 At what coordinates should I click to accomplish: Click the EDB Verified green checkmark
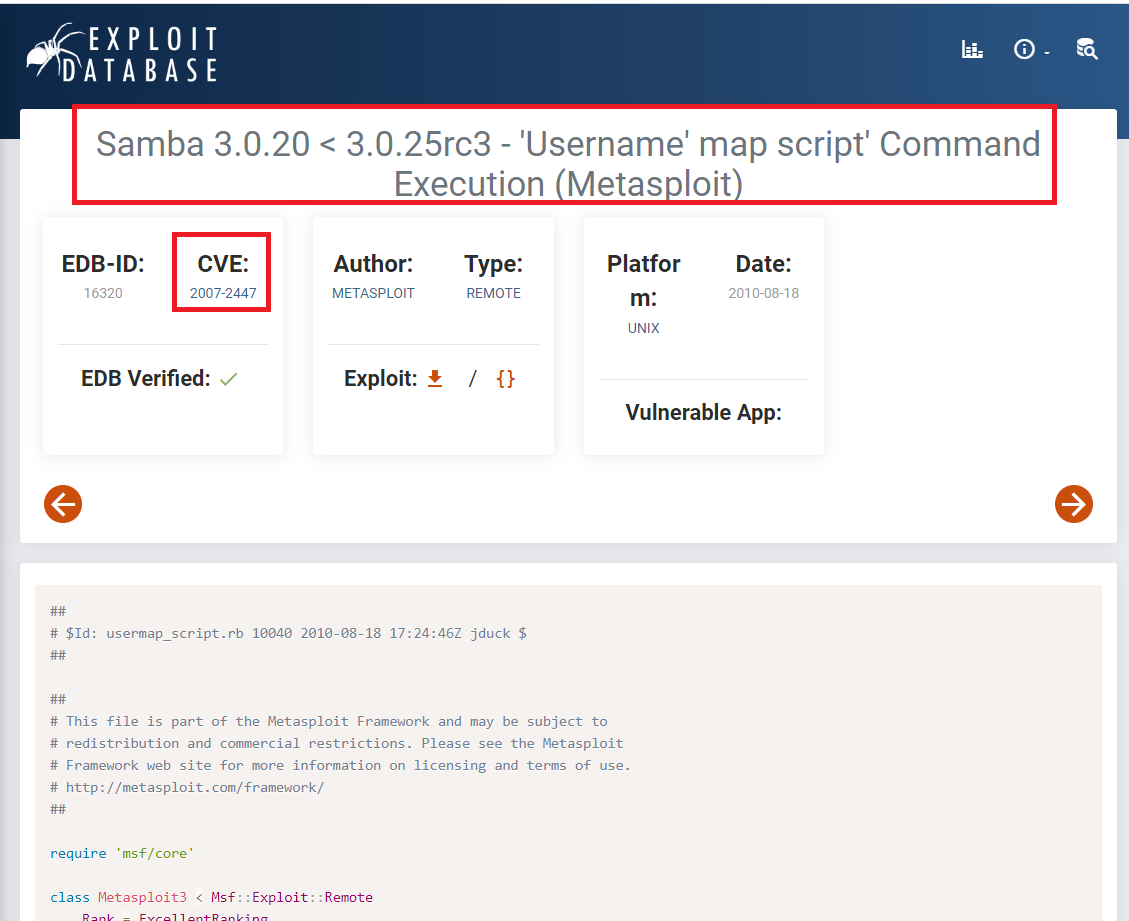(x=229, y=379)
